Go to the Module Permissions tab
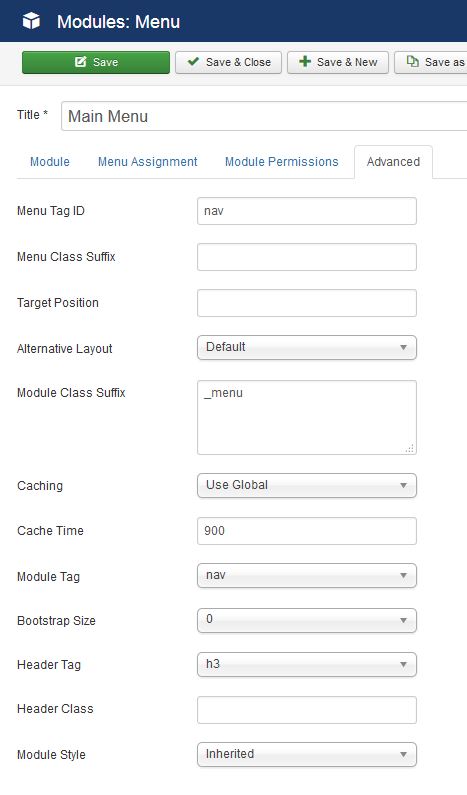The height and width of the screenshot is (795, 467). click(x=281, y=162)
